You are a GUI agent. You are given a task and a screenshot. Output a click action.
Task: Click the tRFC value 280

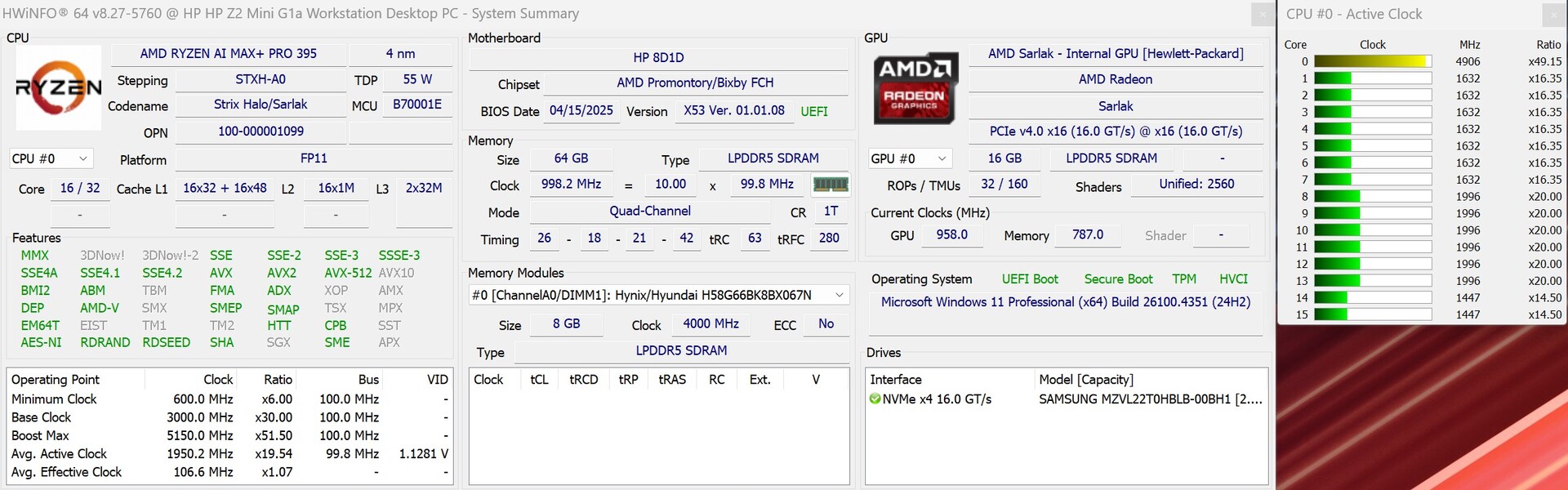pyautogui.click(x=829, y=238)
